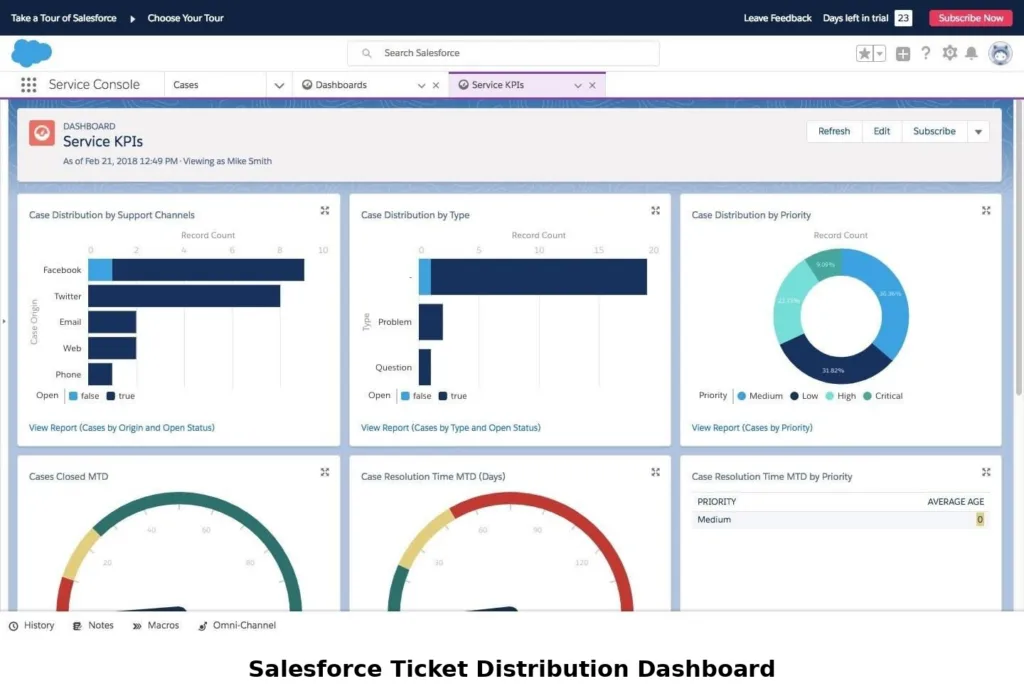
Task: Open Macros in utility bar
Action: coord(155,626)
